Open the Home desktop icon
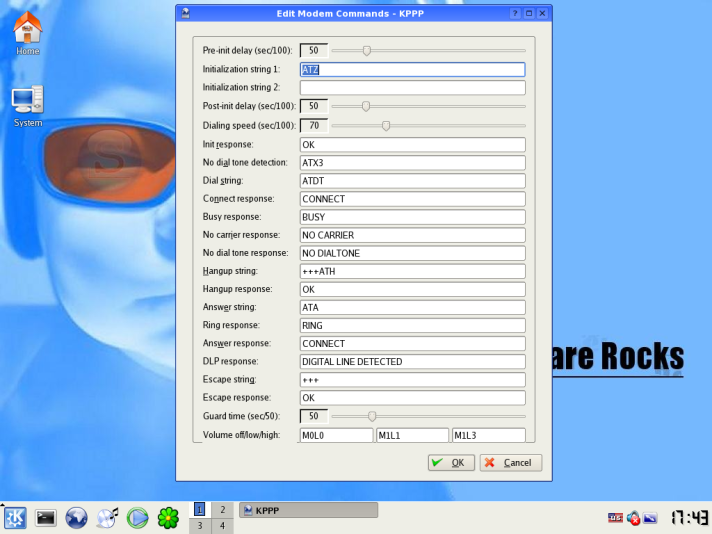 coord(28,34)
